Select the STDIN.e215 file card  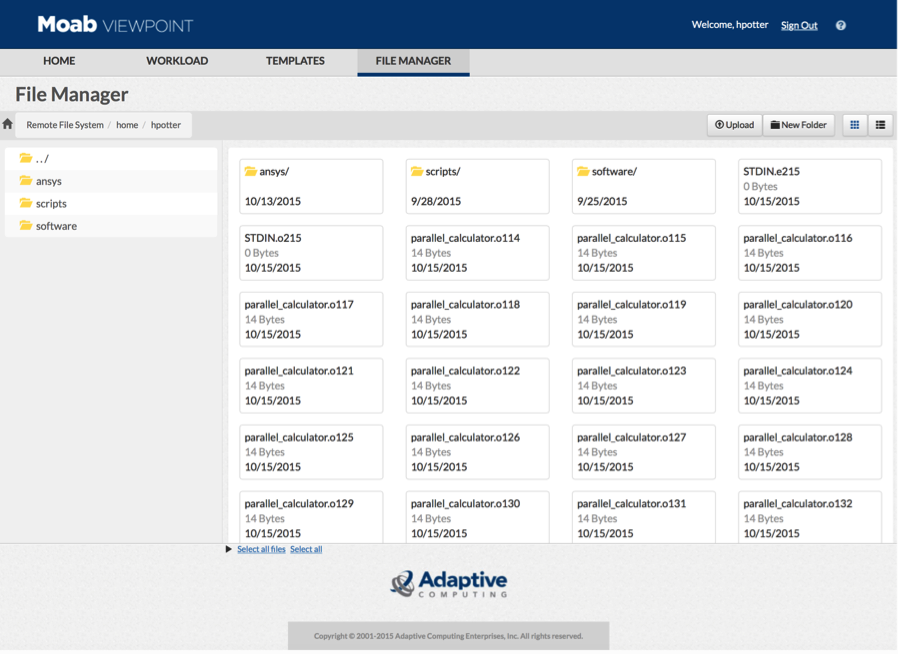pos(810,186)
